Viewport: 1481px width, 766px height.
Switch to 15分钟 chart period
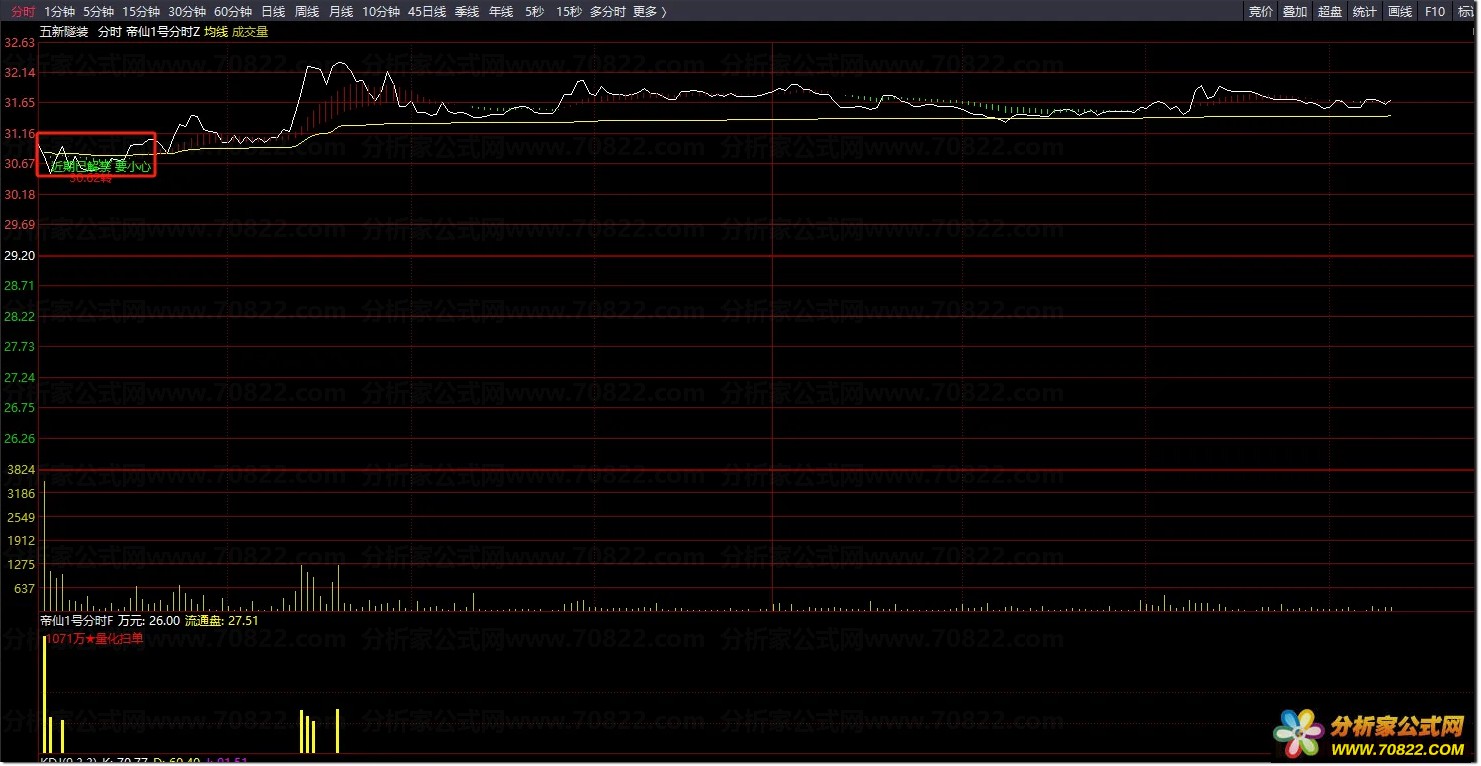(x=141, y=12)
